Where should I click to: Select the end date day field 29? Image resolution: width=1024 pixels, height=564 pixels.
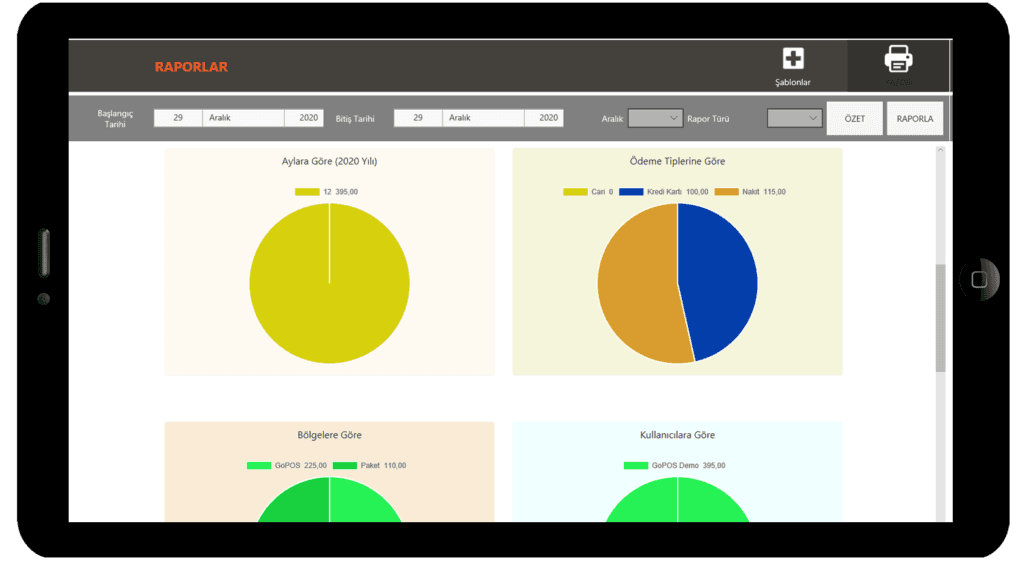[x=418, y=118]
